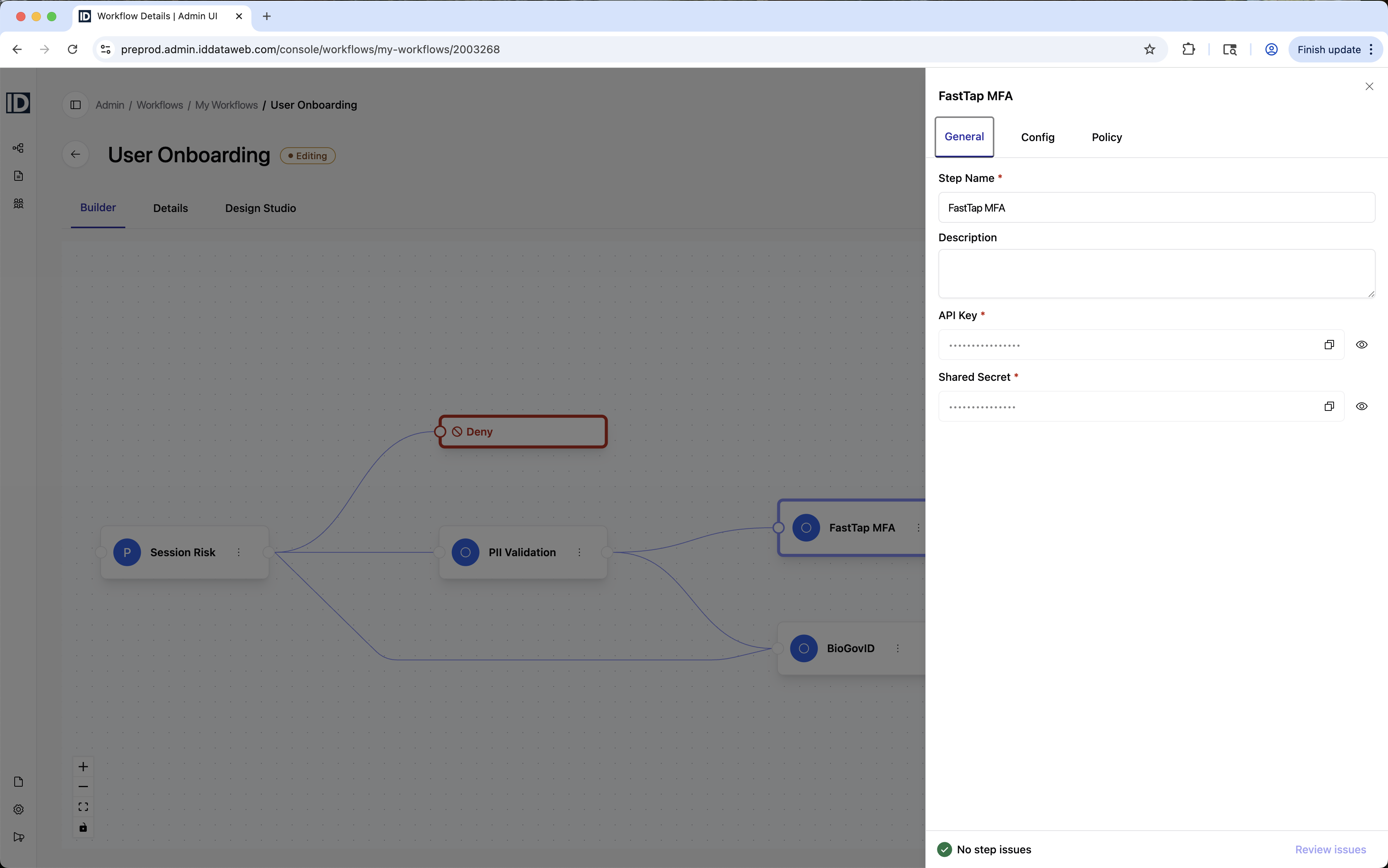This screenshot has height=868, width=1388.
Task: Switch to the Config tab
Action: (1038, 137)
